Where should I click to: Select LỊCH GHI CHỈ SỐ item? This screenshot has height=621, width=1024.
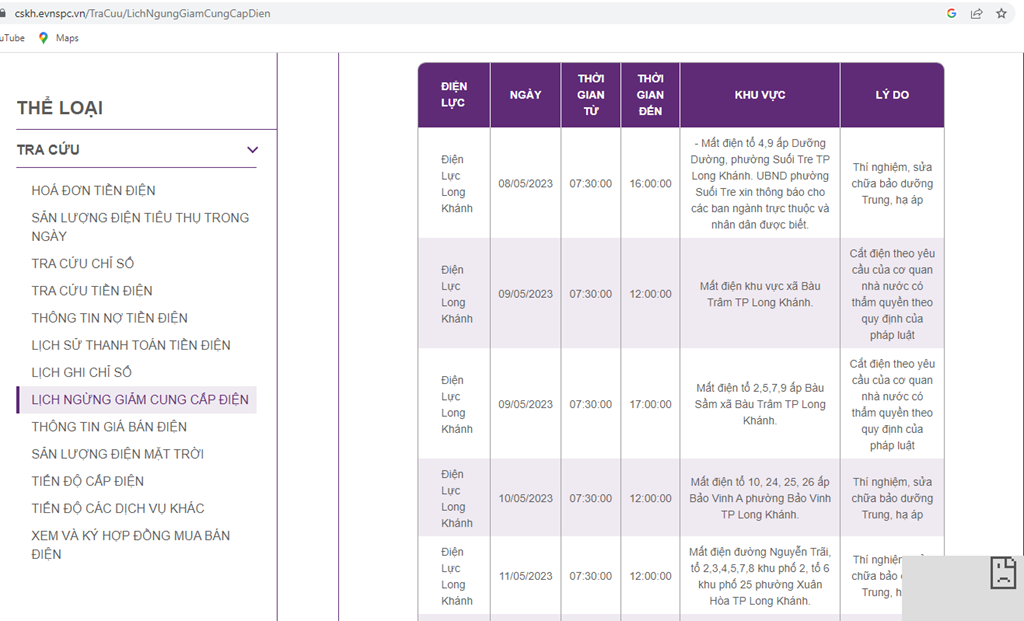click(x=81, y=372)
